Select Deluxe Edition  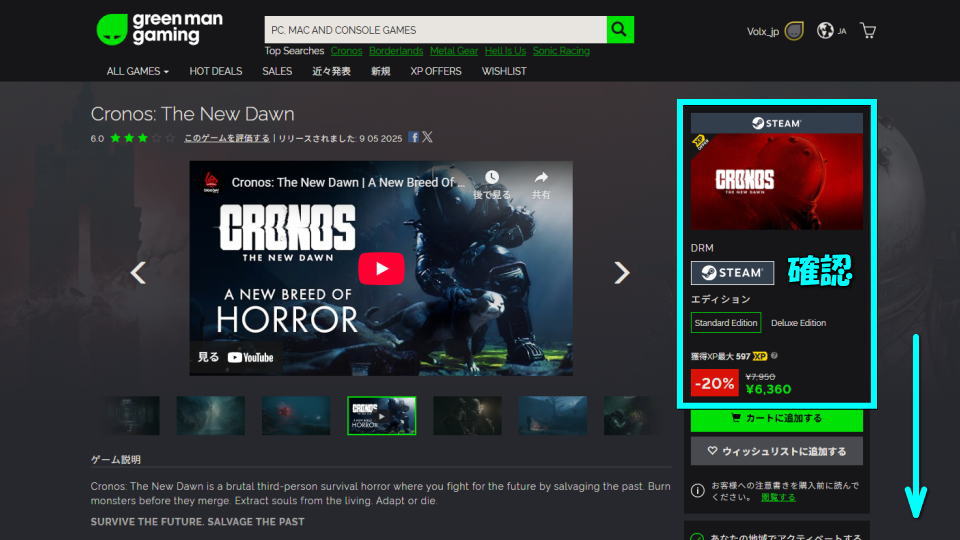pos(798,323)
